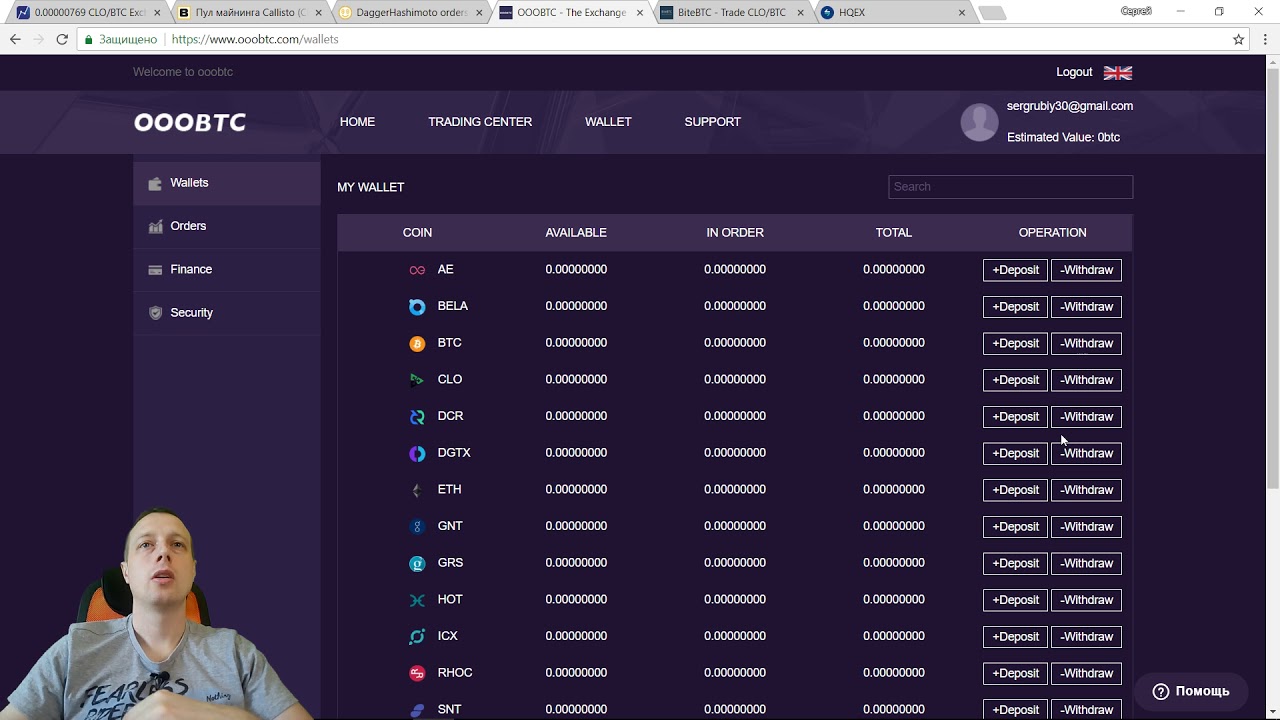This screenshot has height=720, width=1280.
Task: Click the browser back arrow
Action: [x=15, y=39]
